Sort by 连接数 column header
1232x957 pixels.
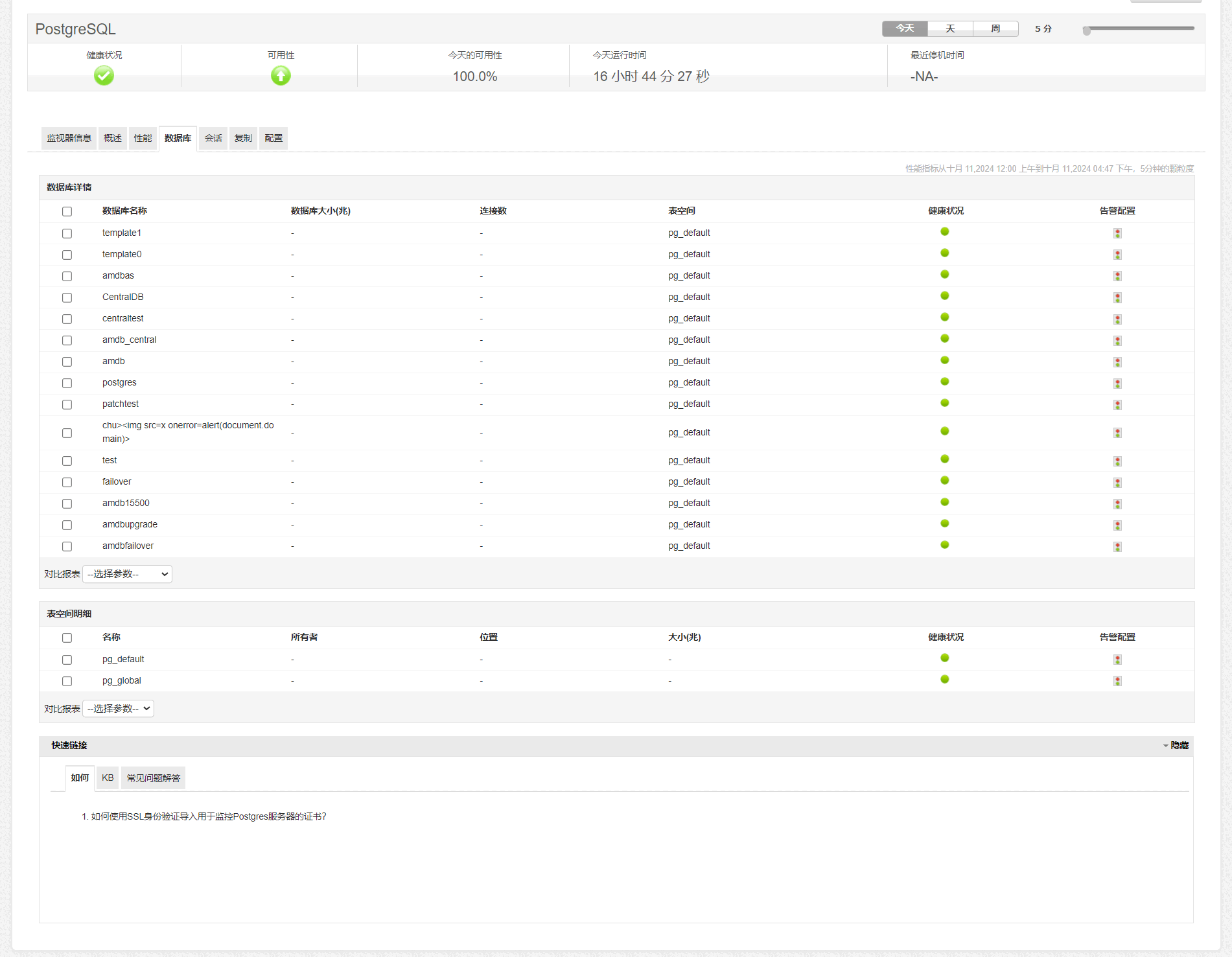point(493,211)
